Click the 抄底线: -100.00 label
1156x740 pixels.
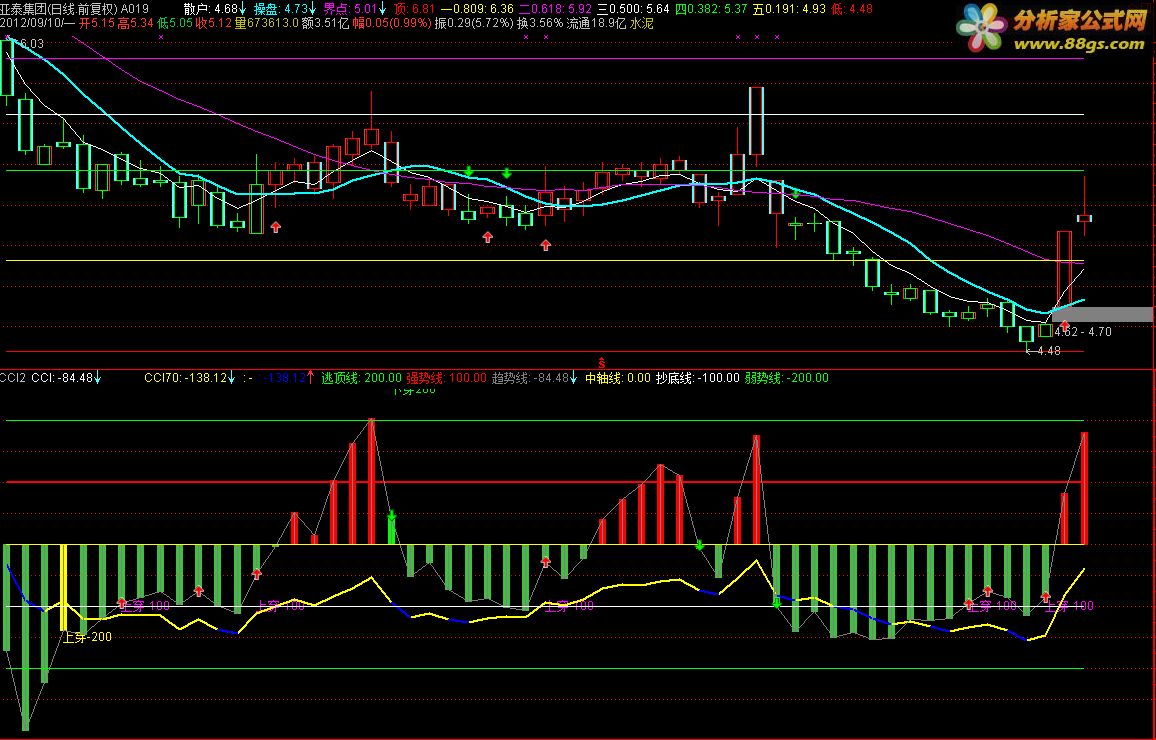click(x=697, y=377)
